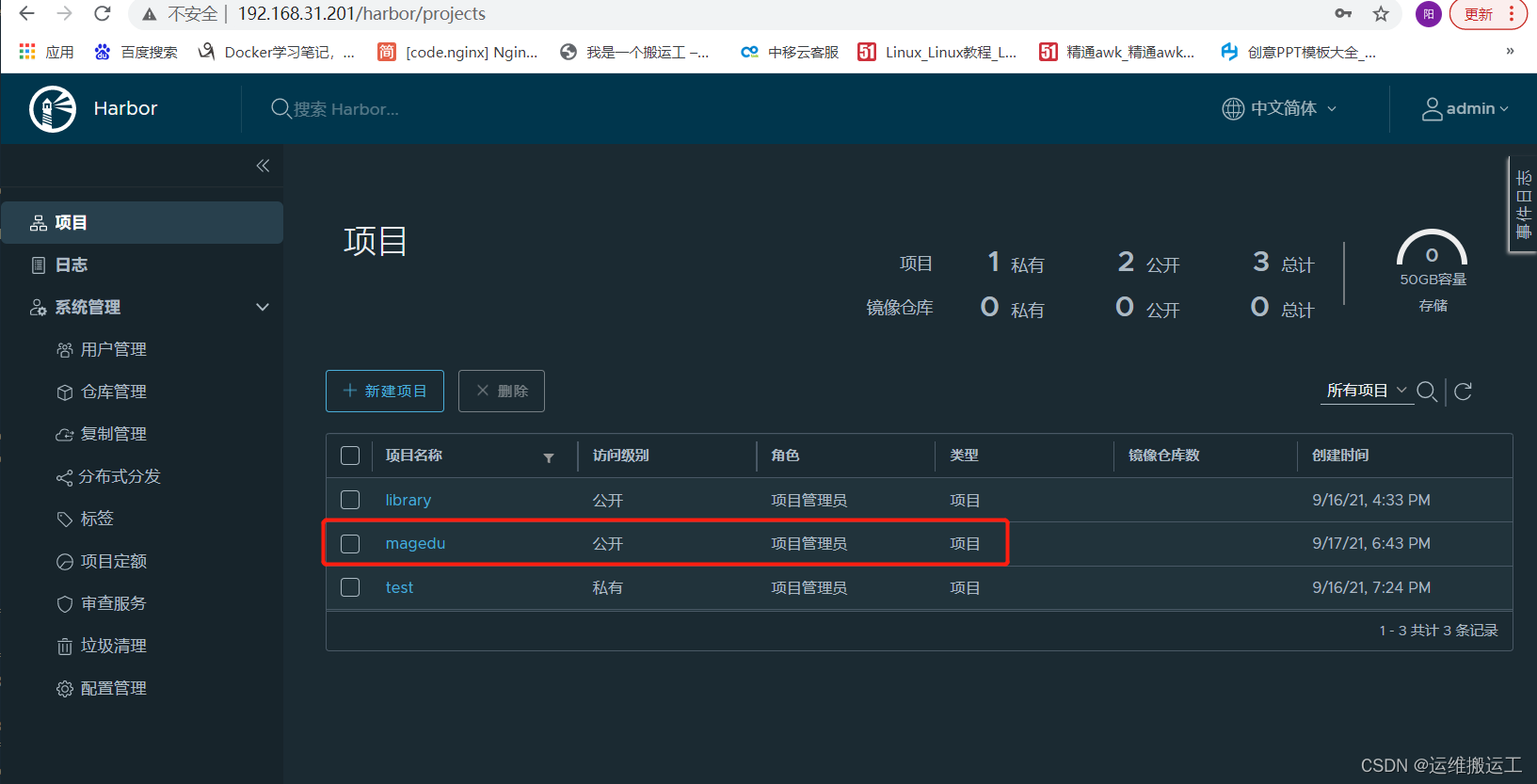
Task: Click the 50GB容量 storage gauge
Action: pyautogui.click(x=1432, y=260)
